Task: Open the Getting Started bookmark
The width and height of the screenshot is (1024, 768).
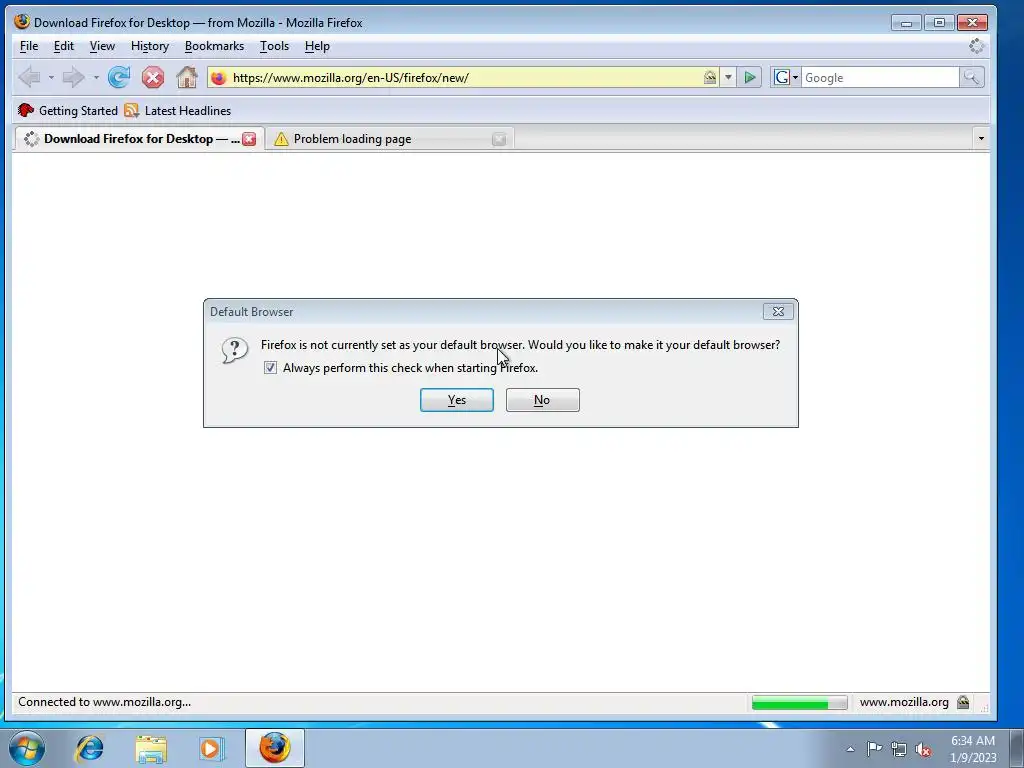Action: click(68, 110)
